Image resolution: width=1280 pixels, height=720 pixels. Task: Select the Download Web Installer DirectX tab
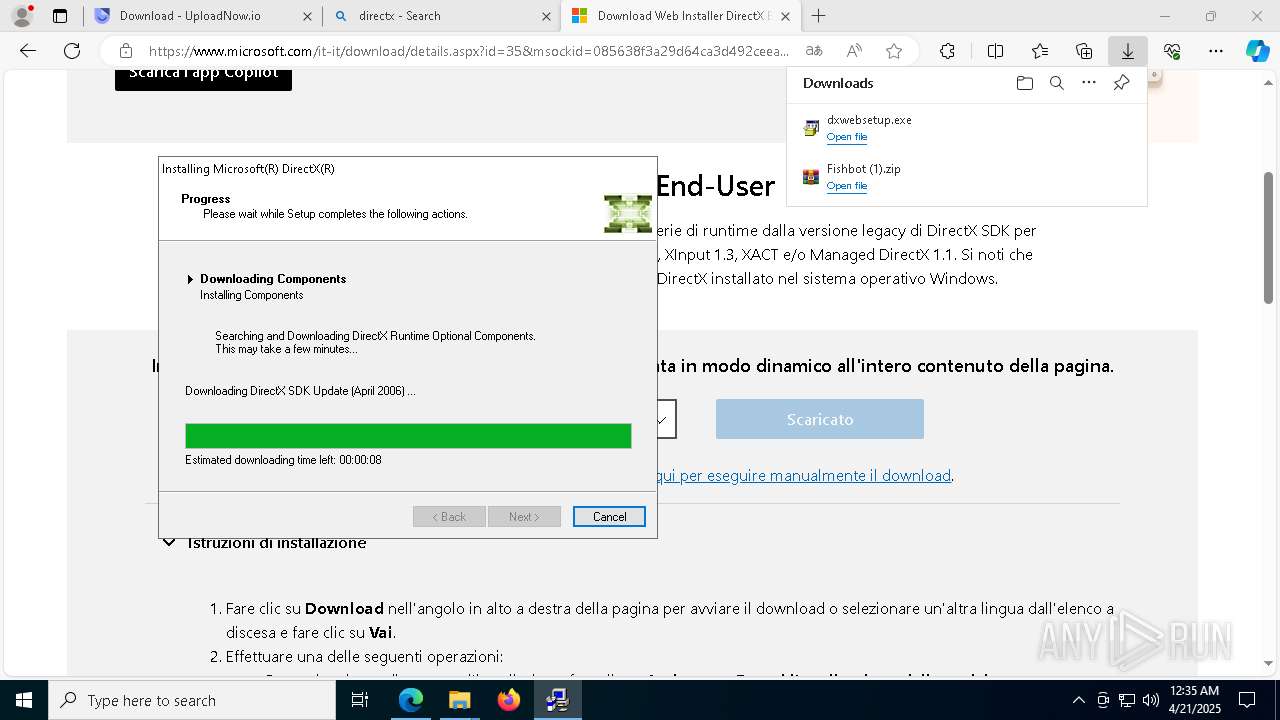point(681,16)
